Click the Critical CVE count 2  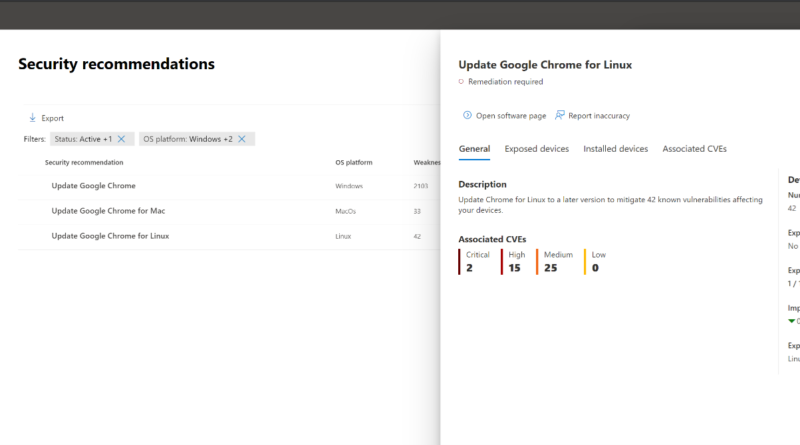pyautogui.click(x=469, y=268)
